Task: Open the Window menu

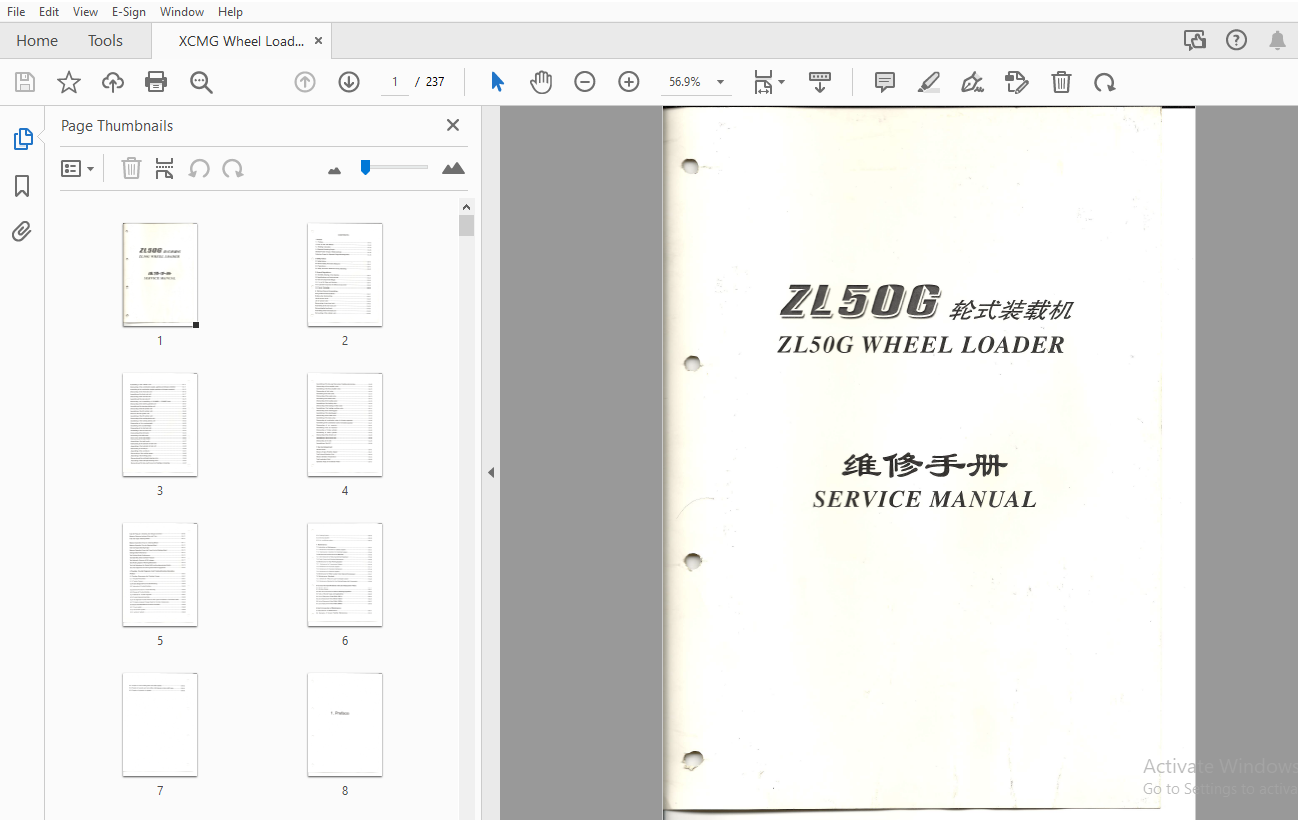Action: point(181,11)
